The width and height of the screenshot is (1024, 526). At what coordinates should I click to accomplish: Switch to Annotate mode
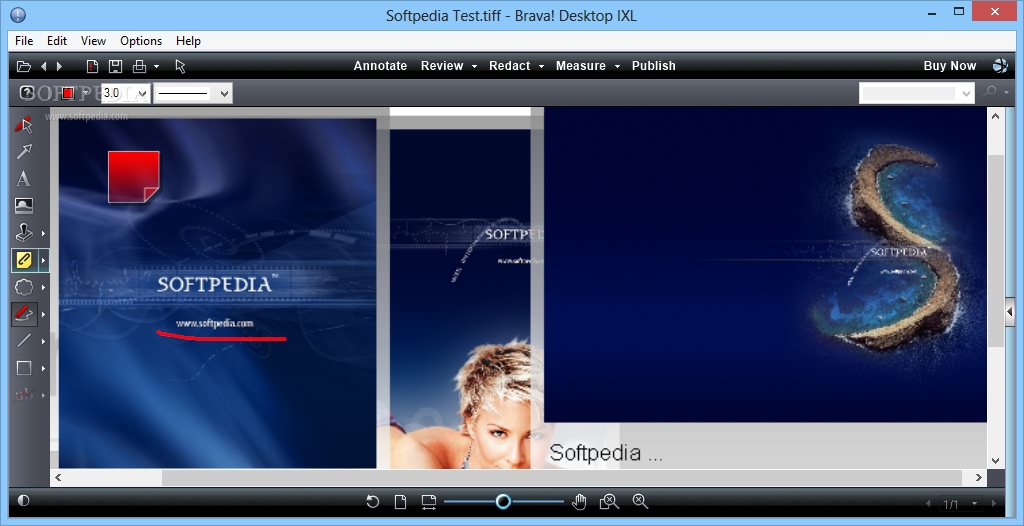pos(380,66)
